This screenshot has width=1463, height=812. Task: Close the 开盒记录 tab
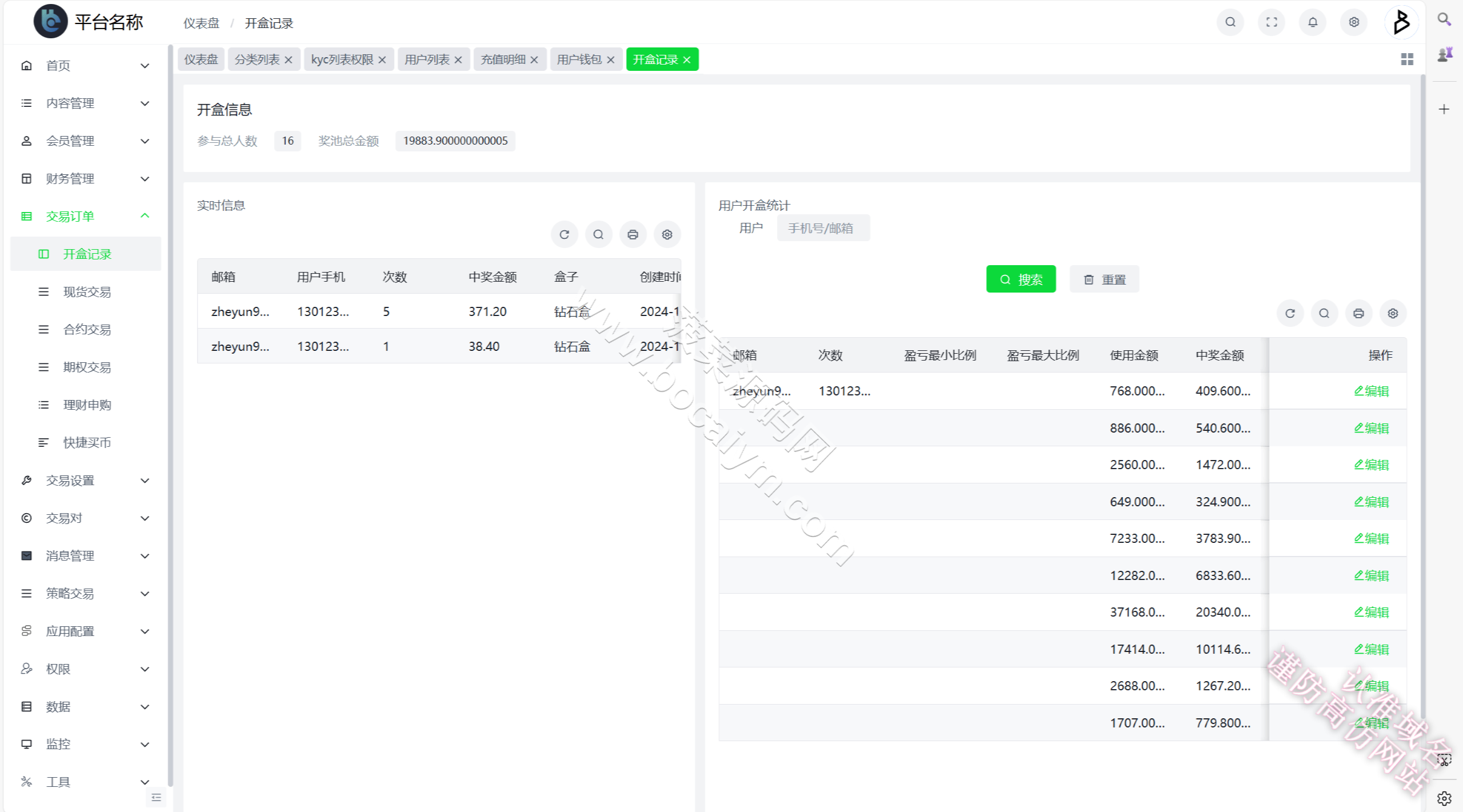tap(686, 60)
